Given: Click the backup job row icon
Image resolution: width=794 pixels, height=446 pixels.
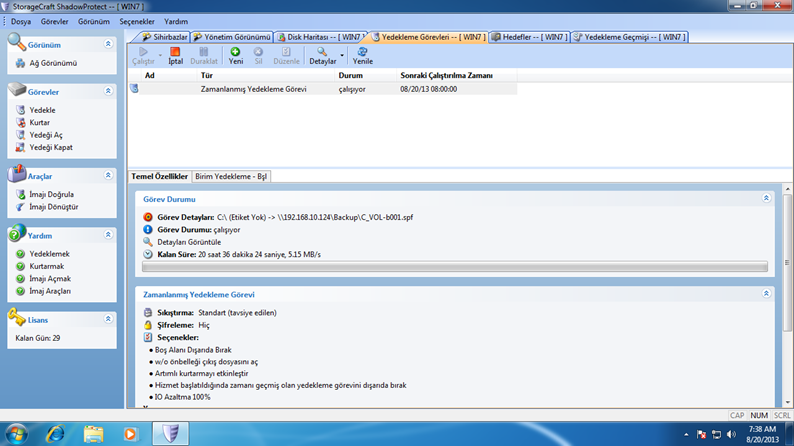Looking at the screenshot, I should click(x=134, y=89).
